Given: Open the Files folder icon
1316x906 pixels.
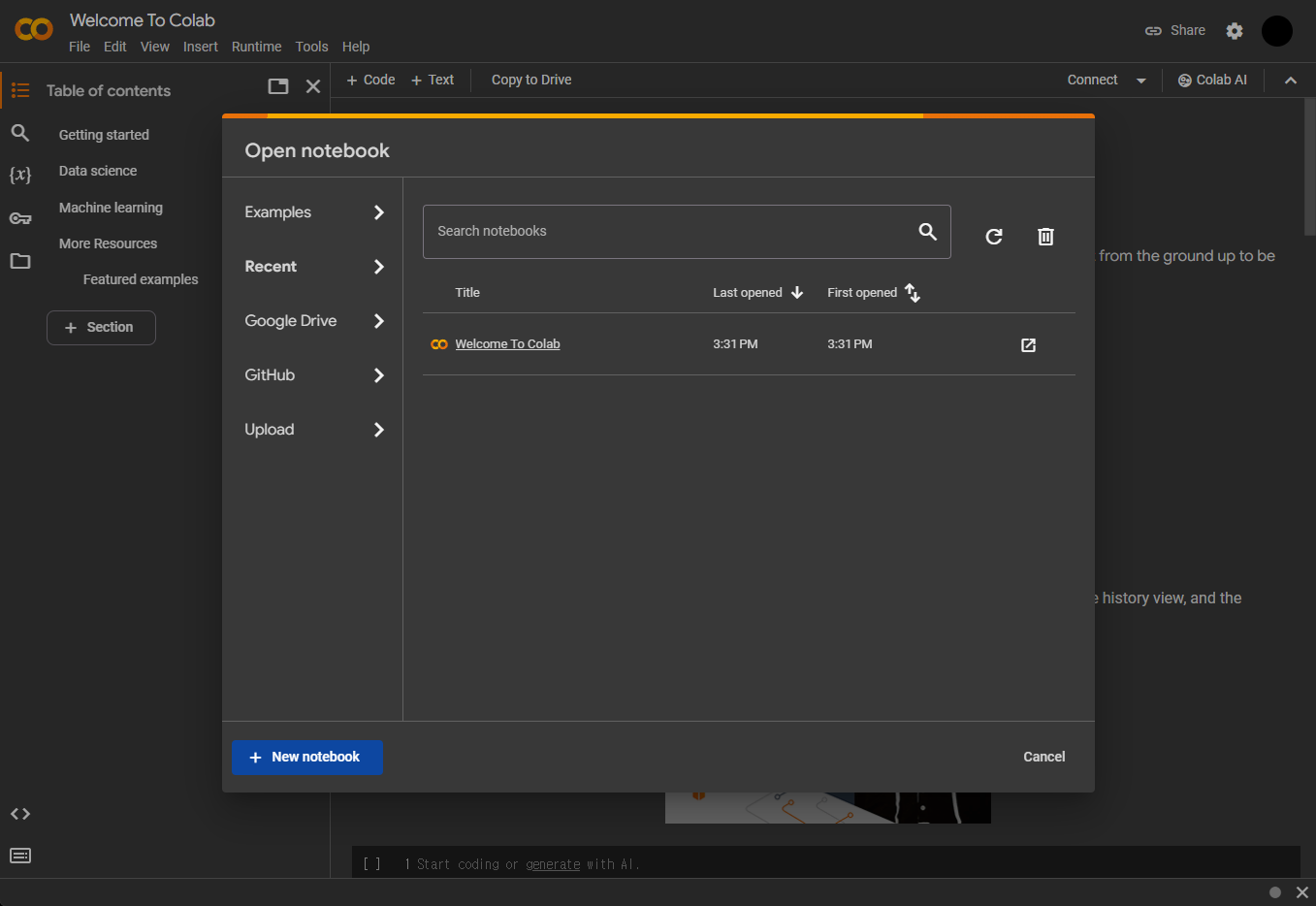Looking at the screenshot, I should pyautogui.click(x=20, y=261).
